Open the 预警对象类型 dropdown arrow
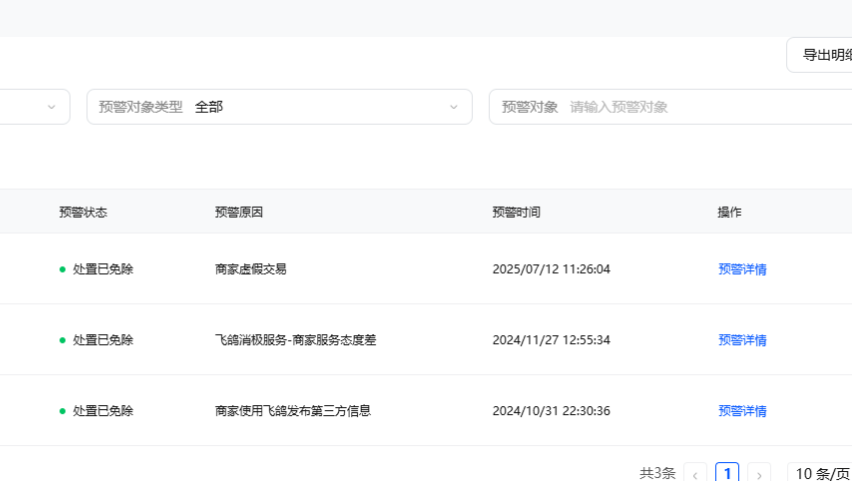The image size is (852, 481). pos(454,107)
